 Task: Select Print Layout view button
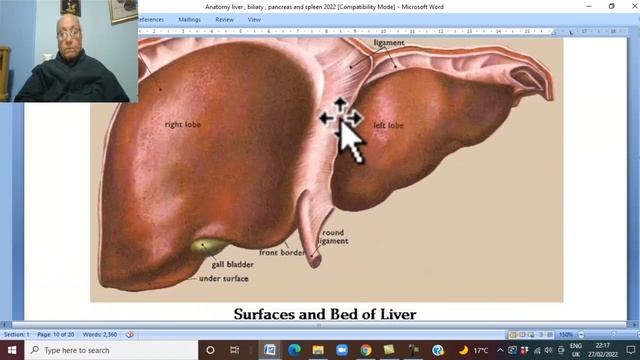[x=513, y=335]
